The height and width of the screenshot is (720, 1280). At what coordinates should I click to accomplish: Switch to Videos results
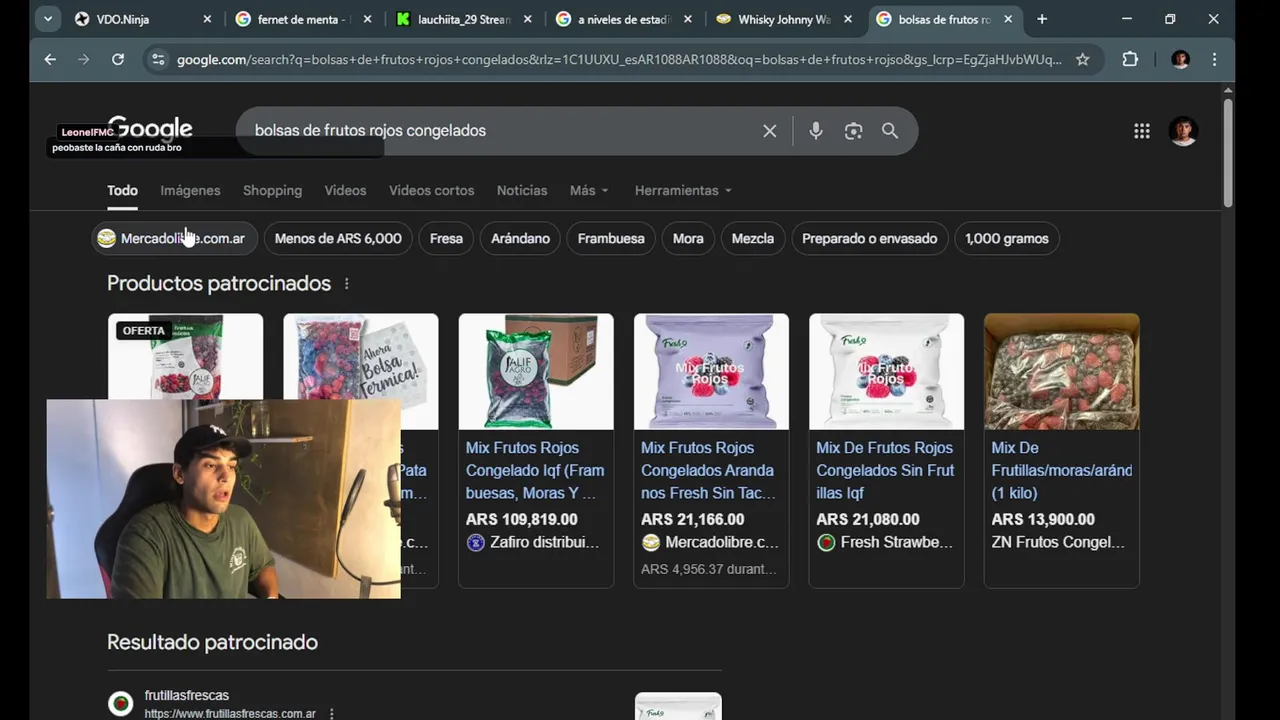tap(345, 190)
